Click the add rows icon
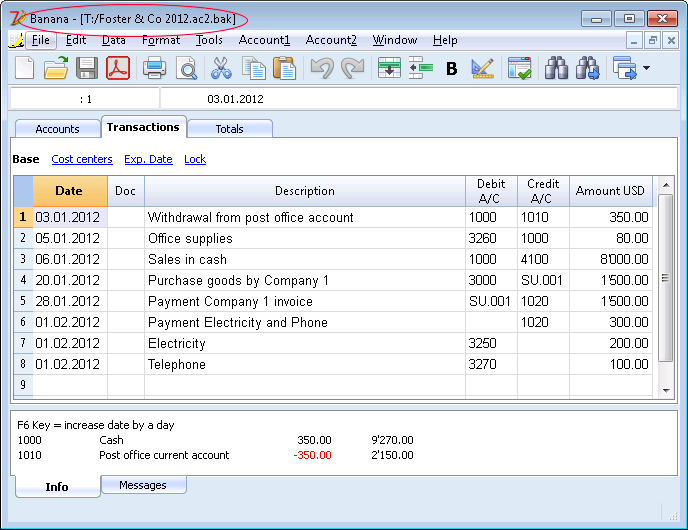This screenshot has width=688, height=530. point(389,68)
